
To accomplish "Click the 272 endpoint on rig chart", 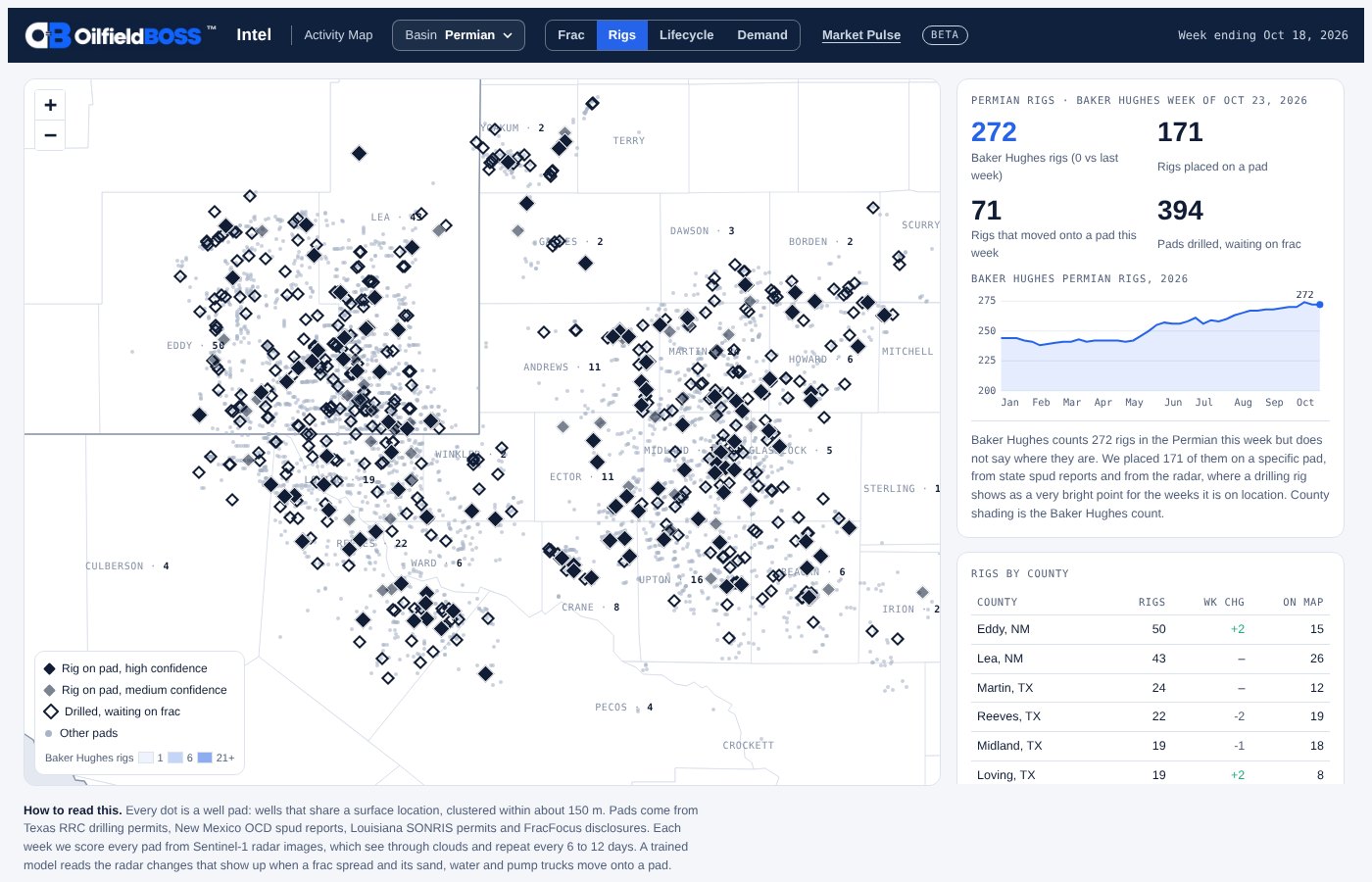I will click(x=1320, y=305).
